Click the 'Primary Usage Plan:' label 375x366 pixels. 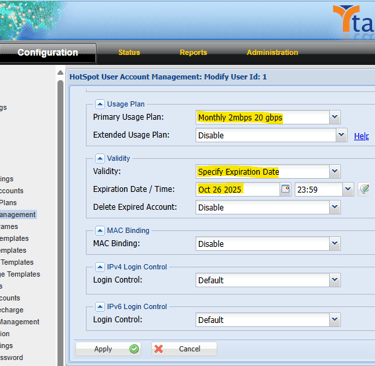click(128, 117)
